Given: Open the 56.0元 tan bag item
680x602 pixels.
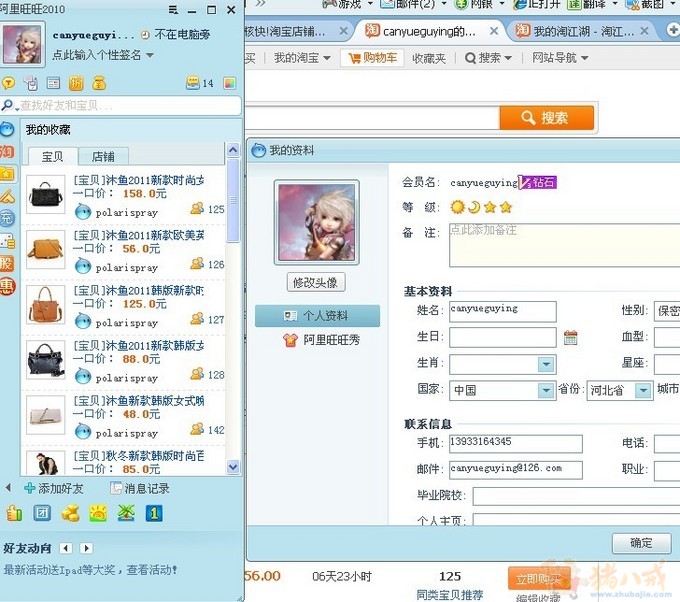Looking at the screenshot, I should pos(125,251).
